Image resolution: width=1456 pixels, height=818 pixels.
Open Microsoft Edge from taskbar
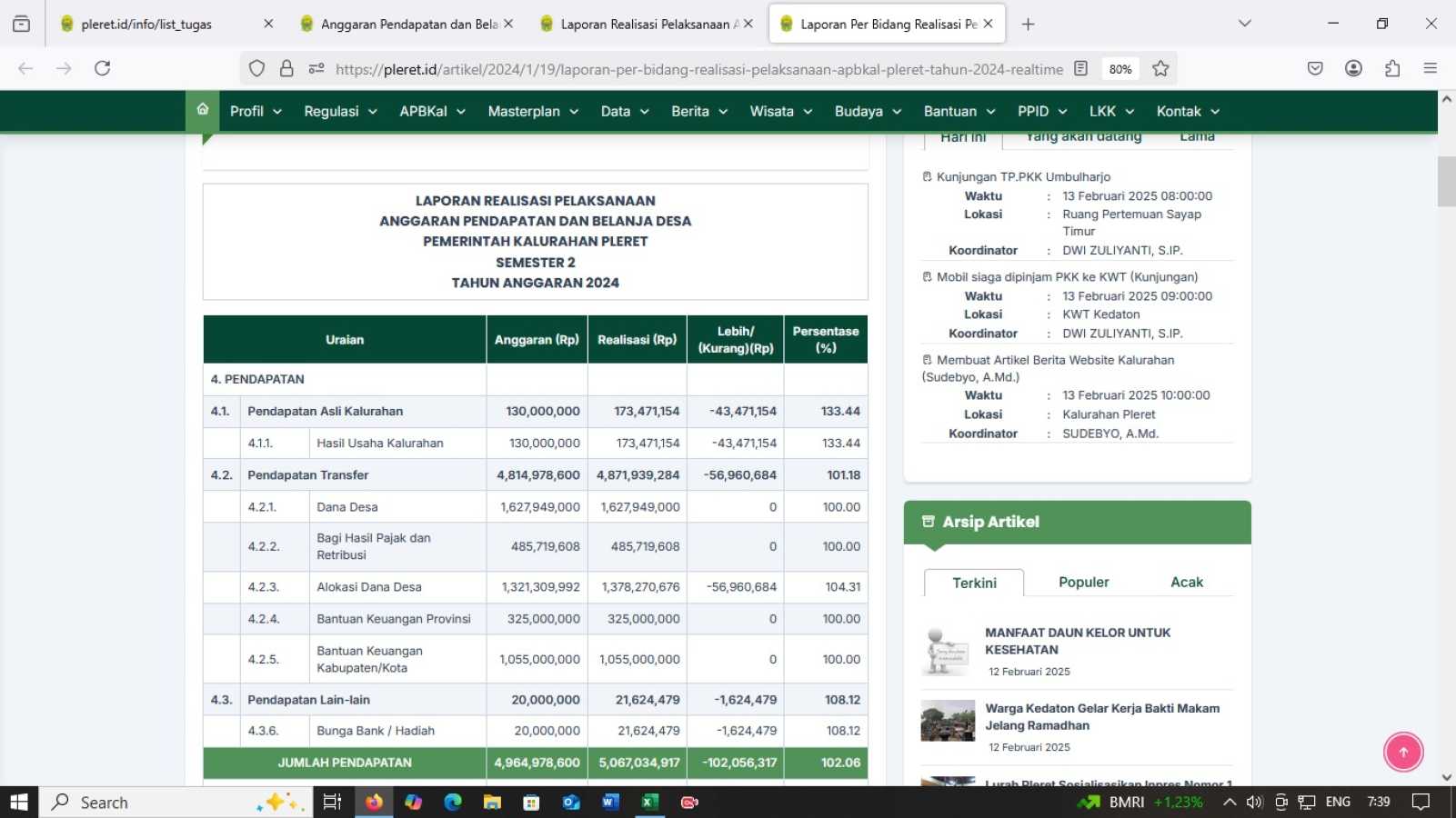pyautogui.click(x=453, y=802)
